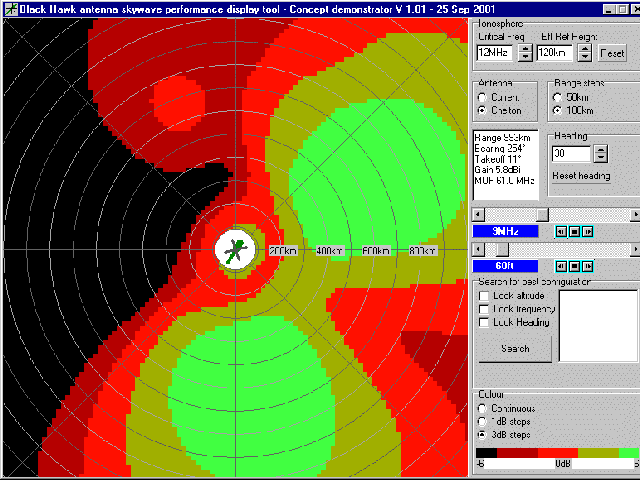Click the 400km range label on map
640x480 pixels.
point(329,251)
